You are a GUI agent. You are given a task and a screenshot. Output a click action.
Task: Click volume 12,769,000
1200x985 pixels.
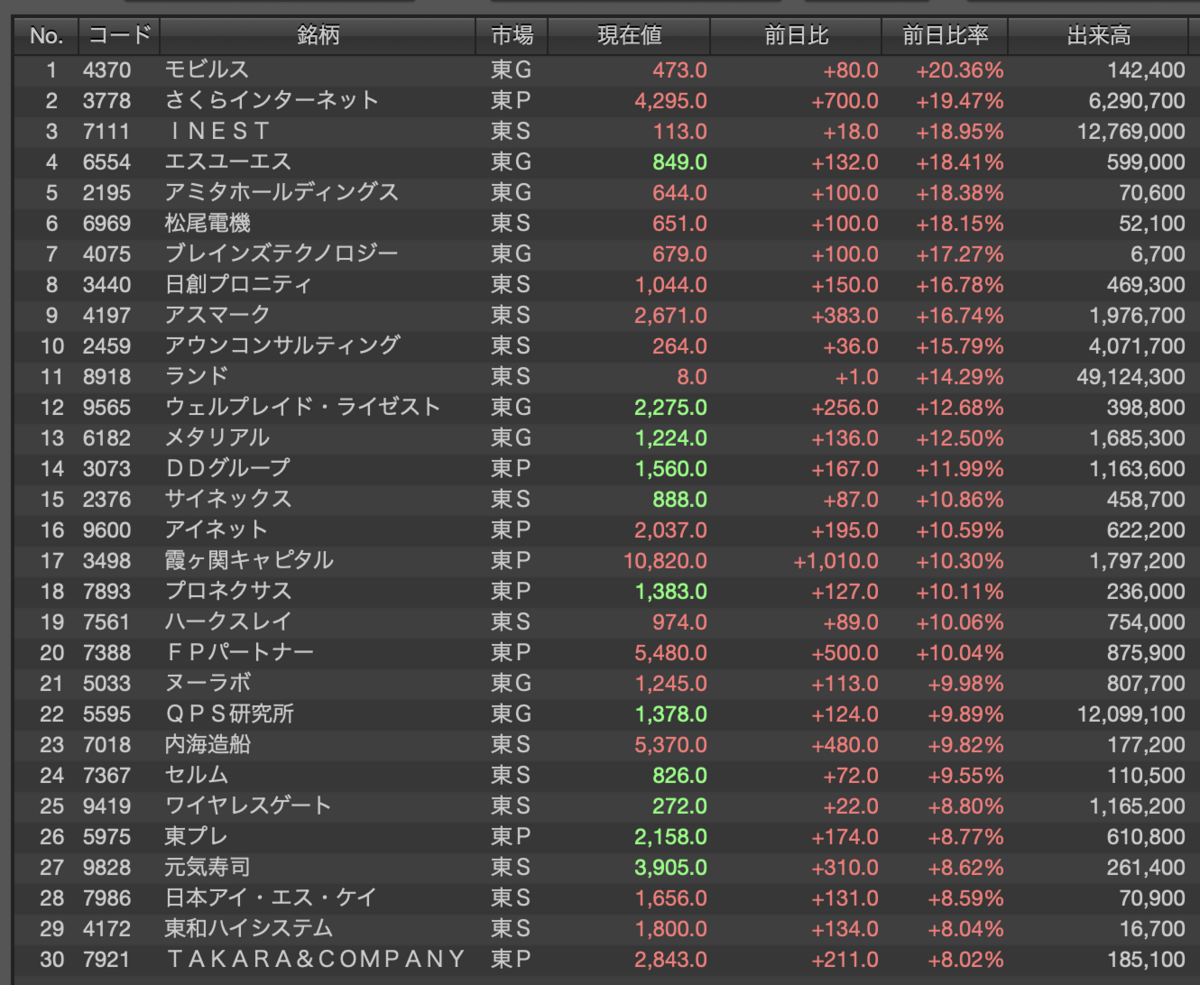(1132, 131)
